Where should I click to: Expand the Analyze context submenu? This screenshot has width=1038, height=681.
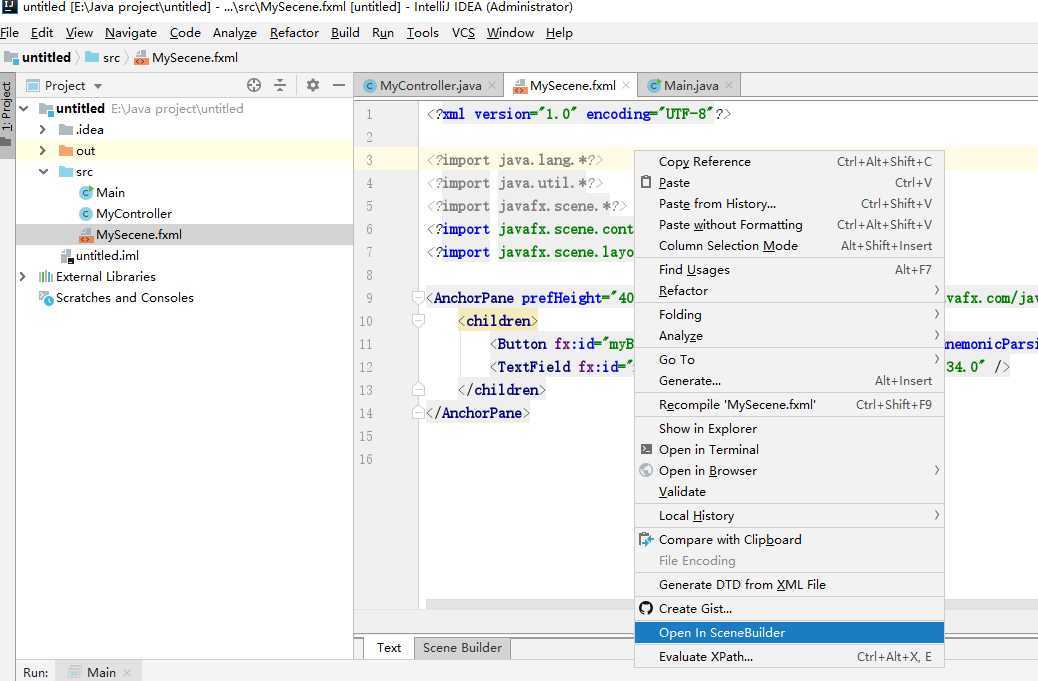[789, 336]
